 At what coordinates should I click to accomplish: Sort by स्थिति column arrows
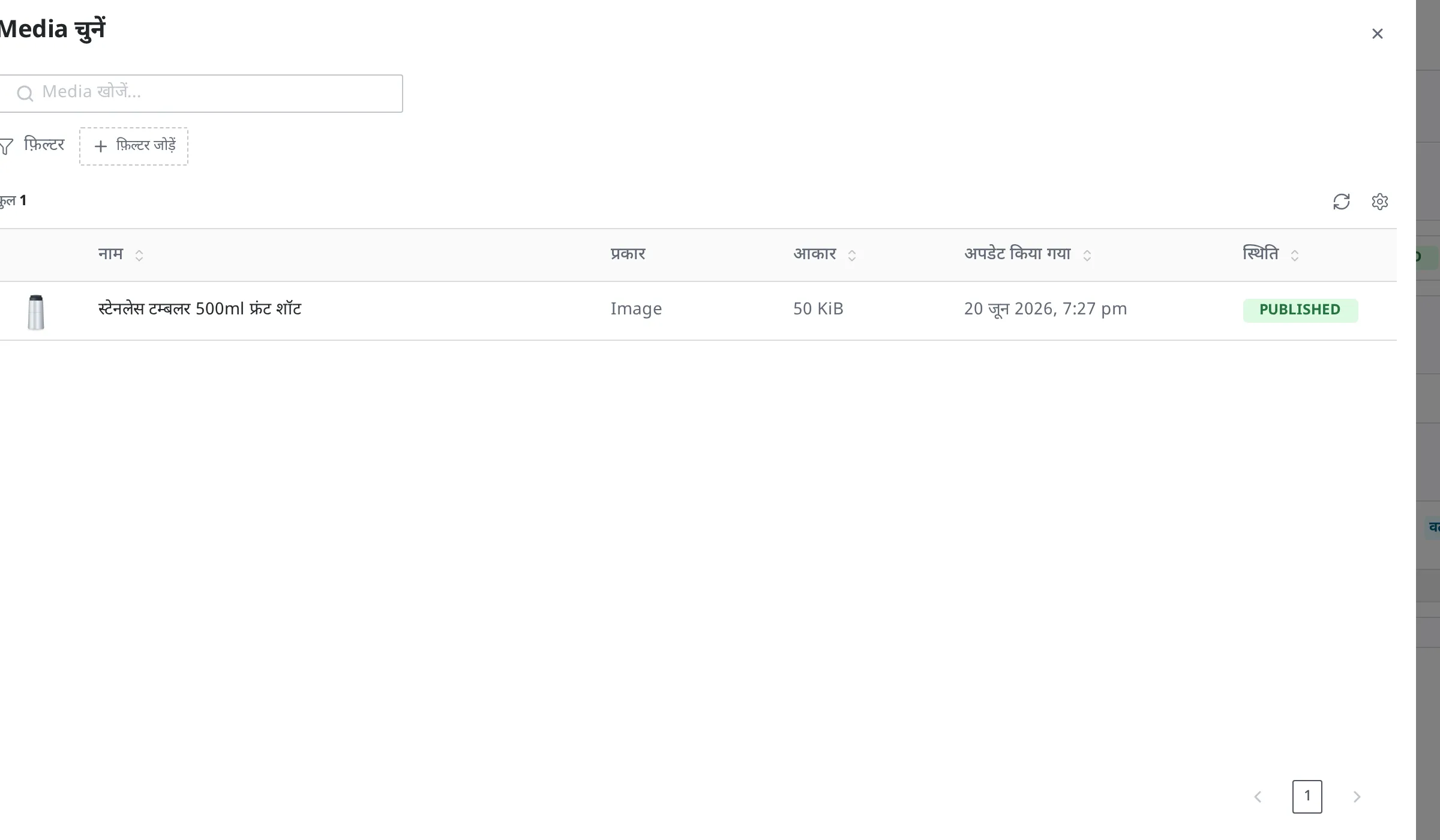1294,256
